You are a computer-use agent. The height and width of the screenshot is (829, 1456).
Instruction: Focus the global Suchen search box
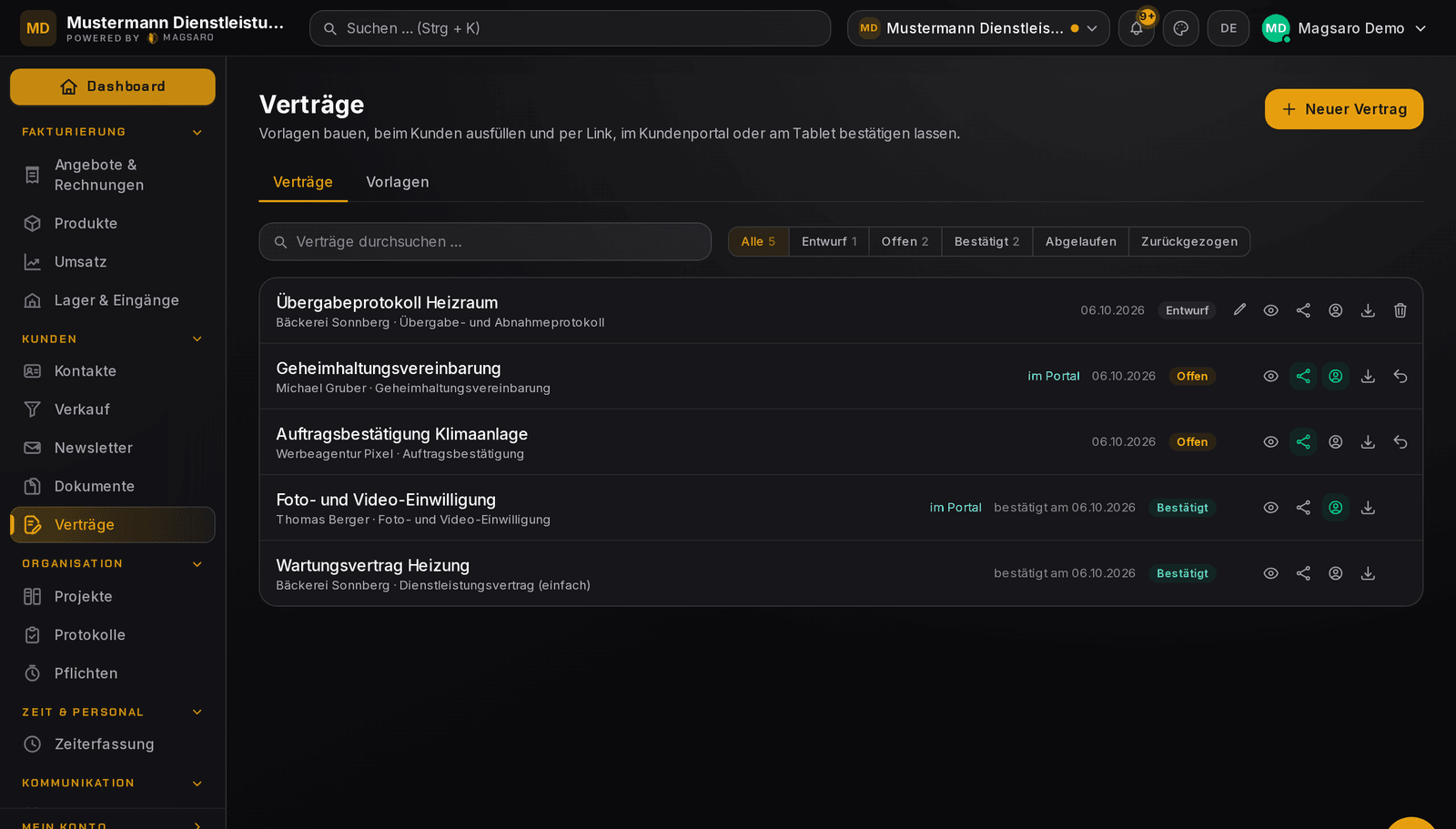[570, 28]
